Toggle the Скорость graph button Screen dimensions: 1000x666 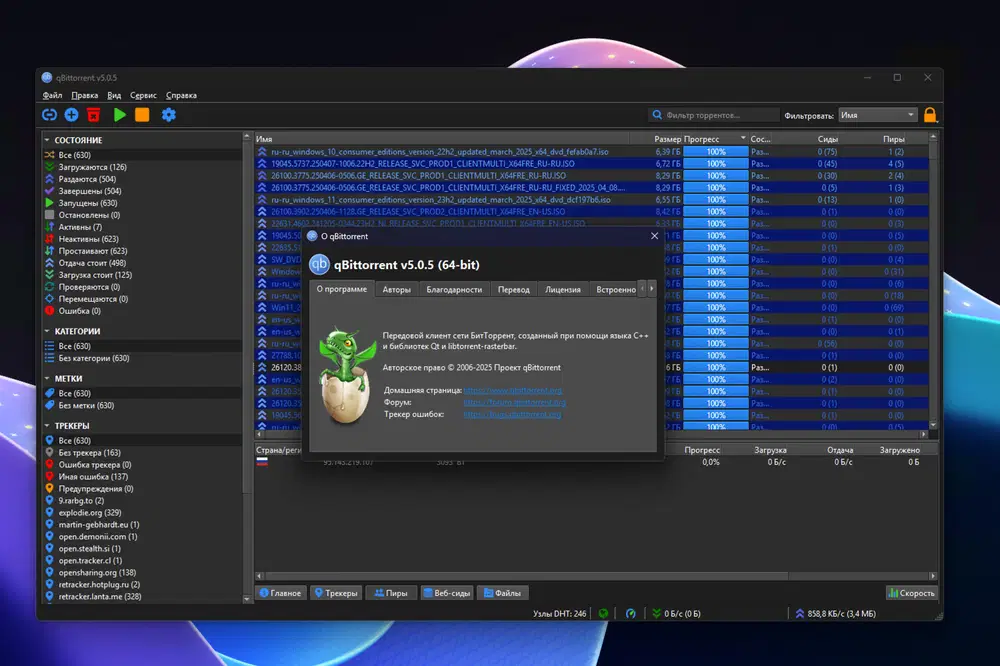tap(911, 593)
